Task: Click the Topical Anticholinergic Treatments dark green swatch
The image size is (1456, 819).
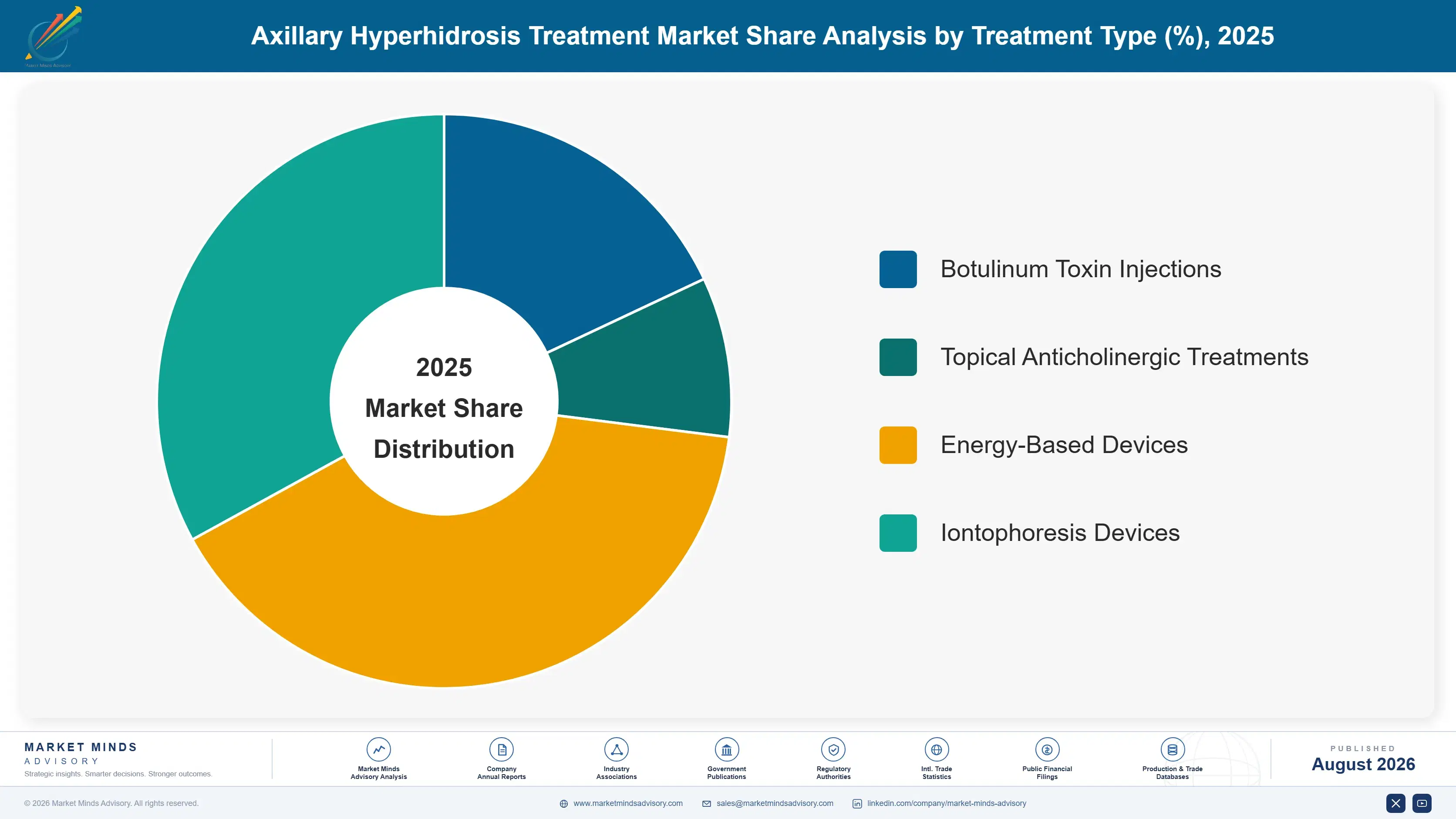Action: [x=898, y=357]
